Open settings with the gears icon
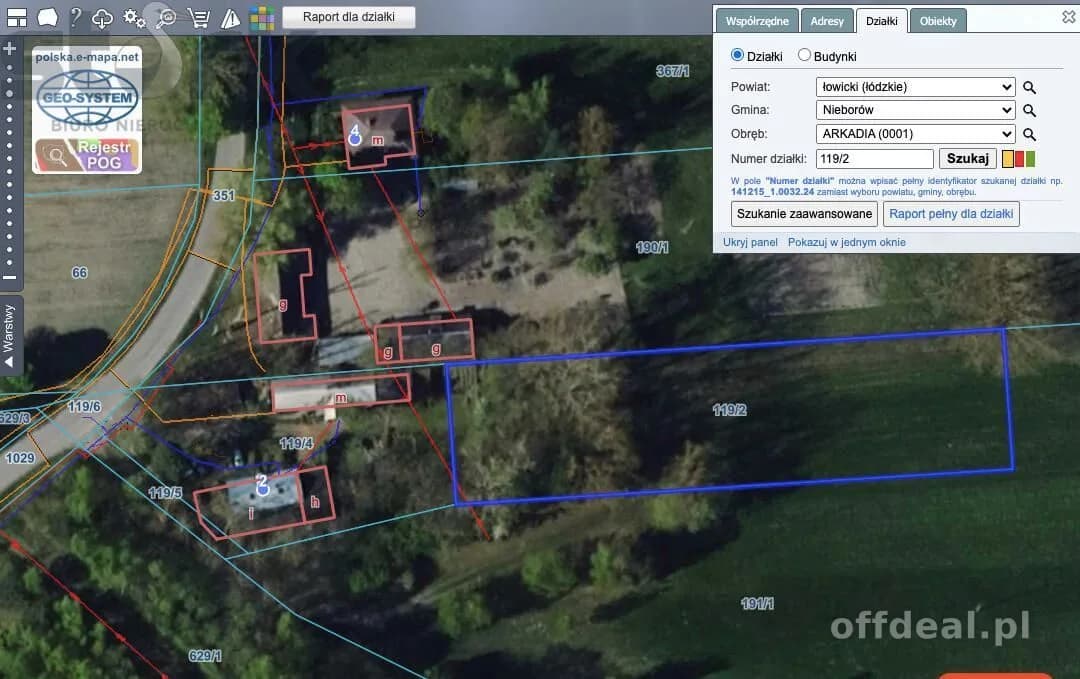 click(134, 18)
